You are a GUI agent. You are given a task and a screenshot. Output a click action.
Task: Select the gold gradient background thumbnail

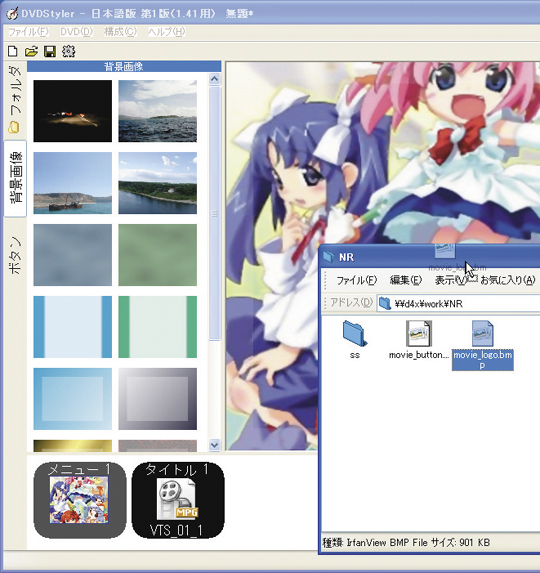pos(73,446)
